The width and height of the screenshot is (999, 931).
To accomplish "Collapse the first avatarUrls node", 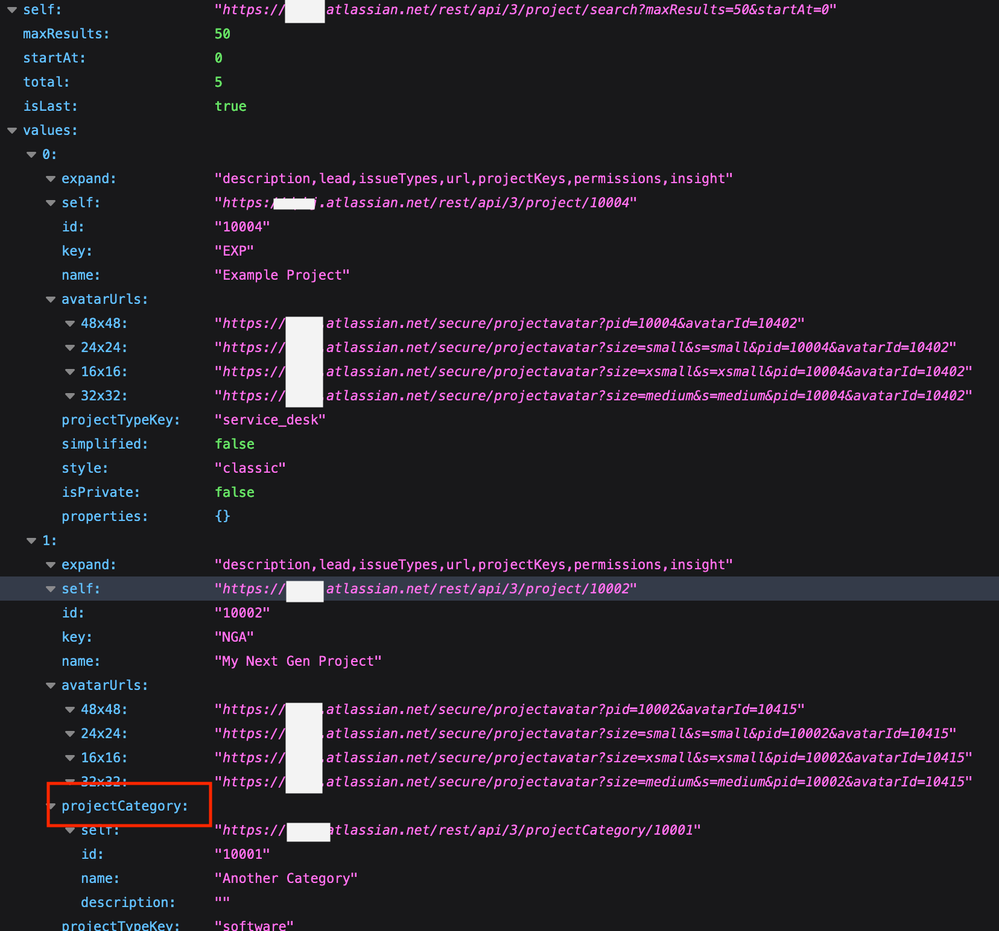I will [x=50, y=298].
